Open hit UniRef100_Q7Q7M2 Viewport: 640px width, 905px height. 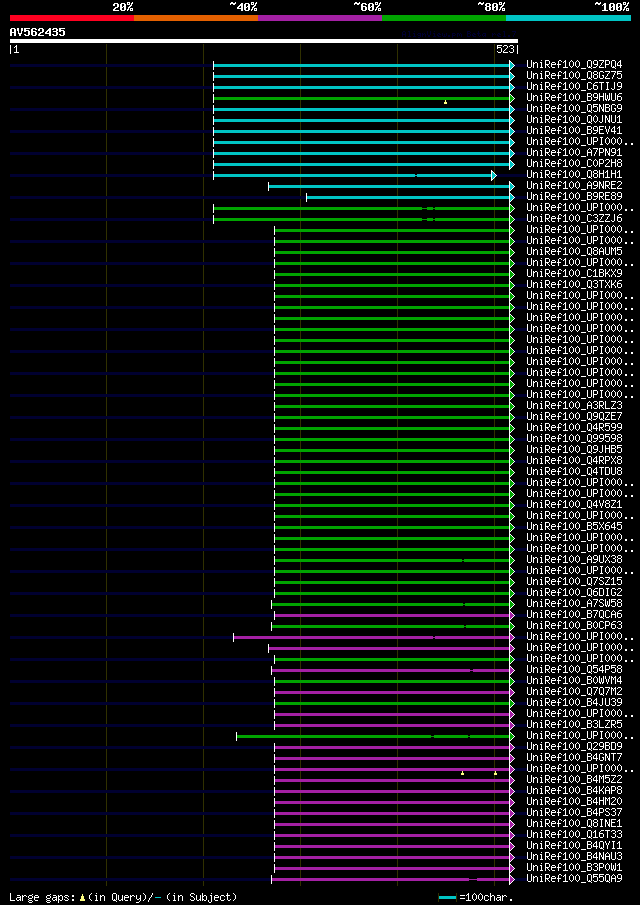[574, 692]
